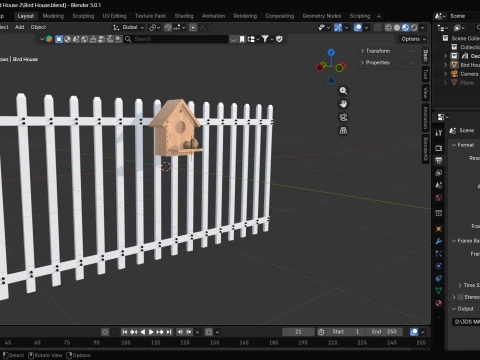Zoom the 3D viewport with magnifier icon

(343, 91)
